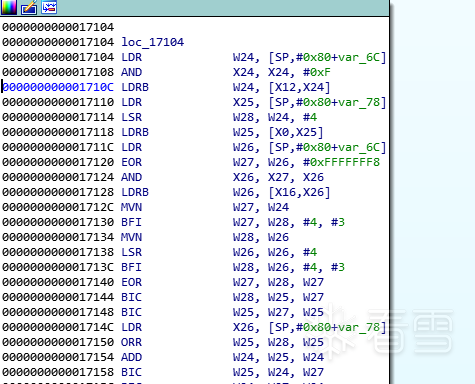475x384 pixels.
Task: Select address 000000000001710C highlighted in blue
Action: pos(58,87)
